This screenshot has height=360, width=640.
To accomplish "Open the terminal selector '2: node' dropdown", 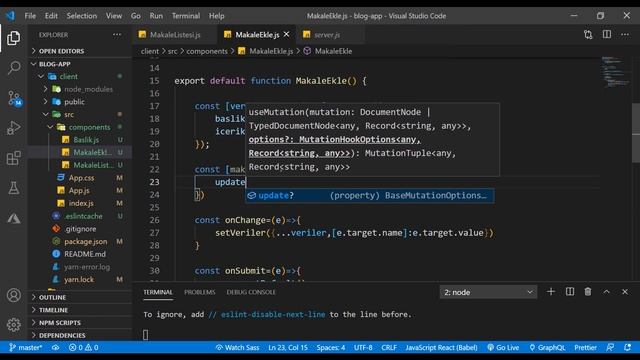I will coord(488,292).
